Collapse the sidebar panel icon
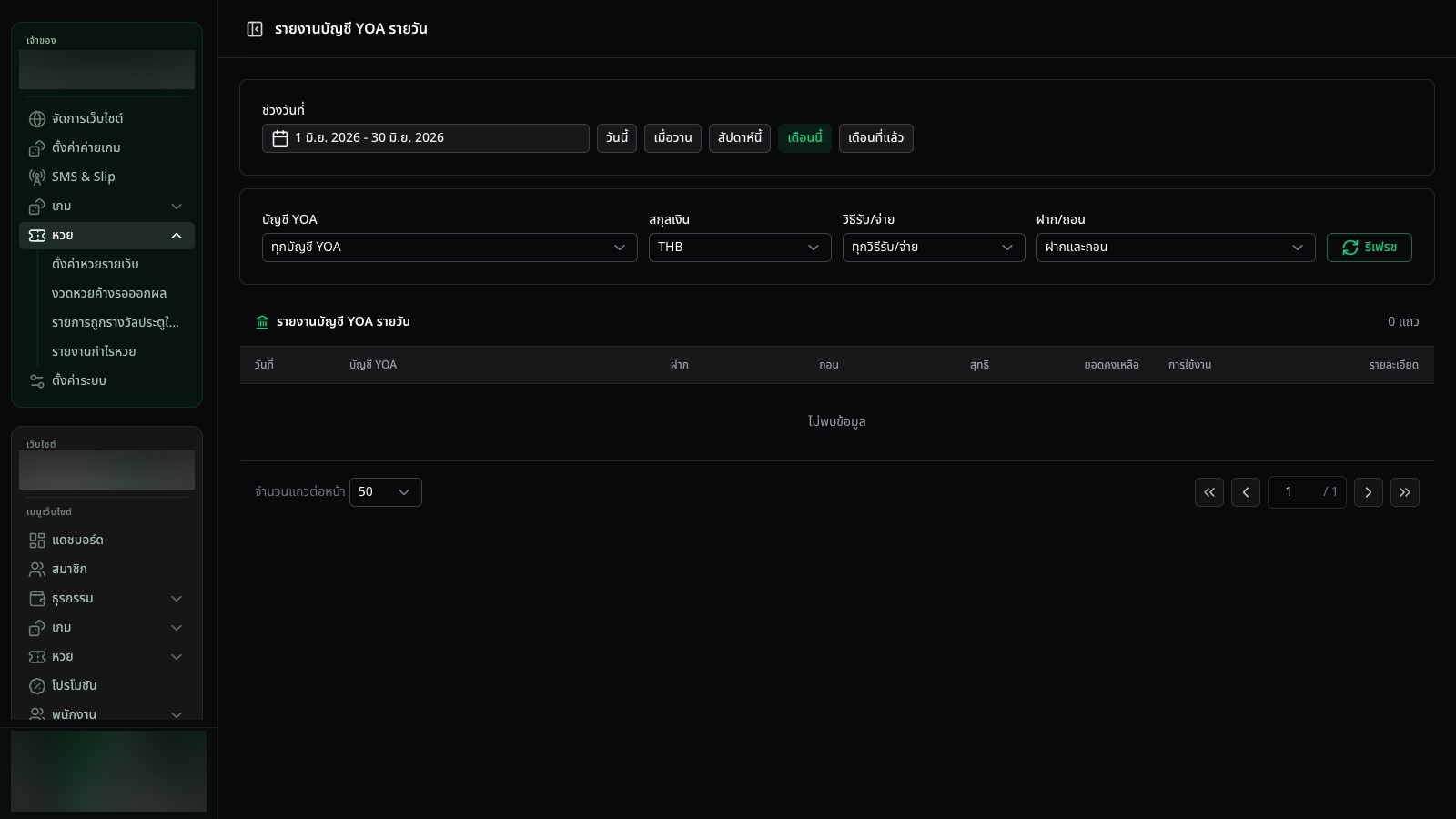1456x819 pixels. pyautogui.click(x=255, y=29)
